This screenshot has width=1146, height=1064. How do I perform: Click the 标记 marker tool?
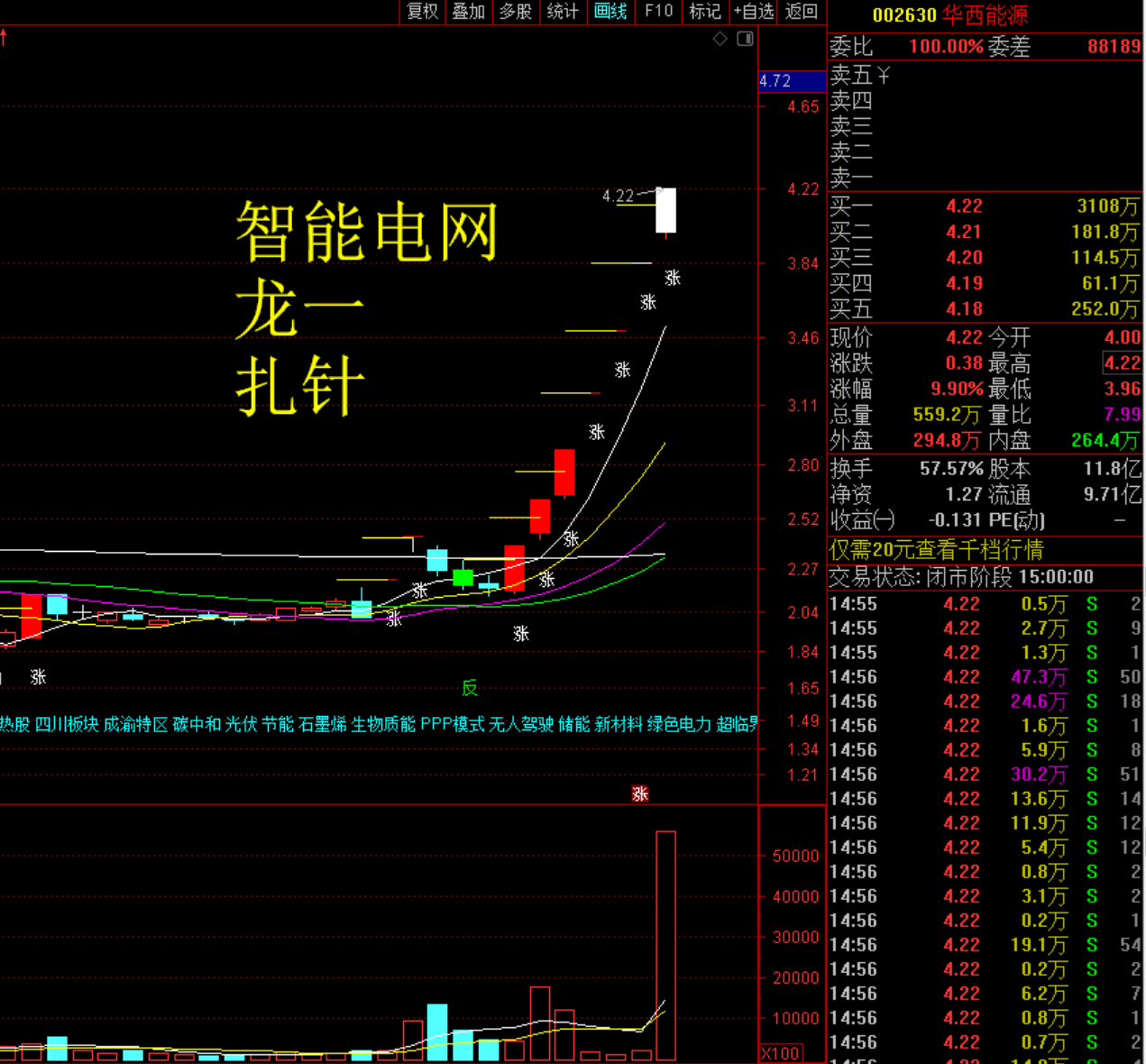click(x=704, y=13)
